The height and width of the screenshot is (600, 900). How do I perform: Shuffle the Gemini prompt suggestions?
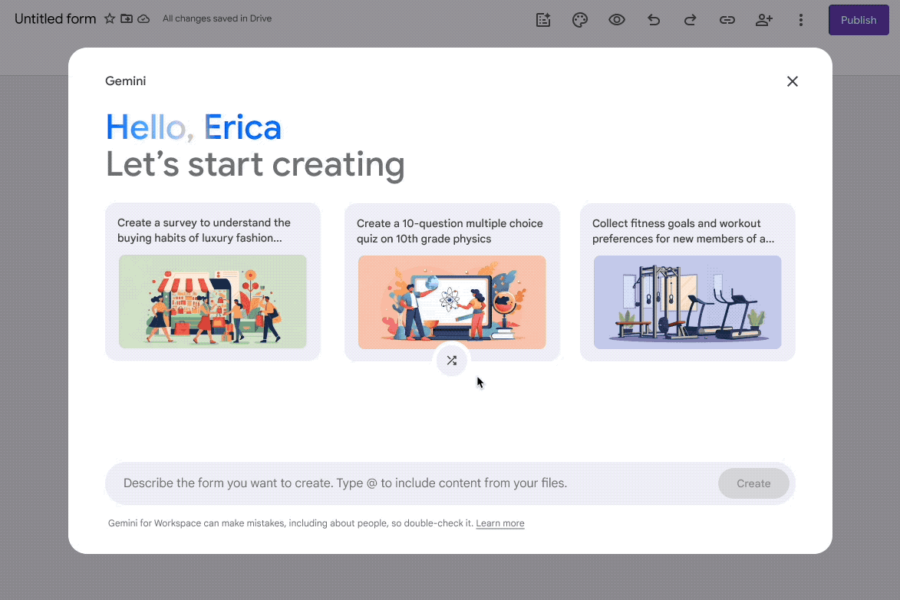452,361
